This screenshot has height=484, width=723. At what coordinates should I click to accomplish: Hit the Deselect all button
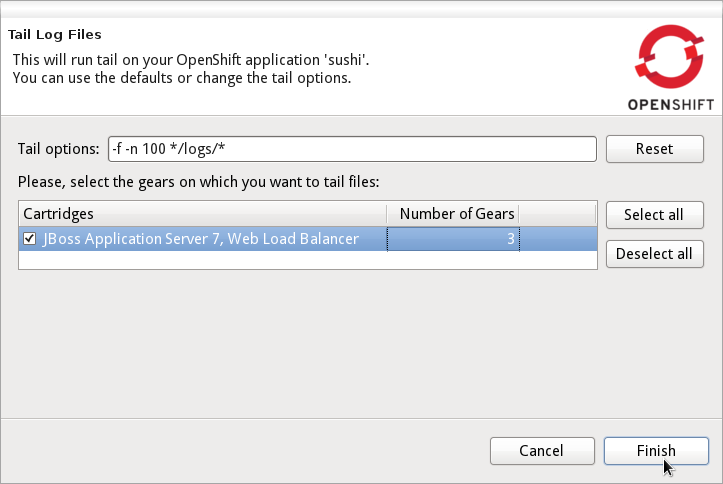(655, 253)
